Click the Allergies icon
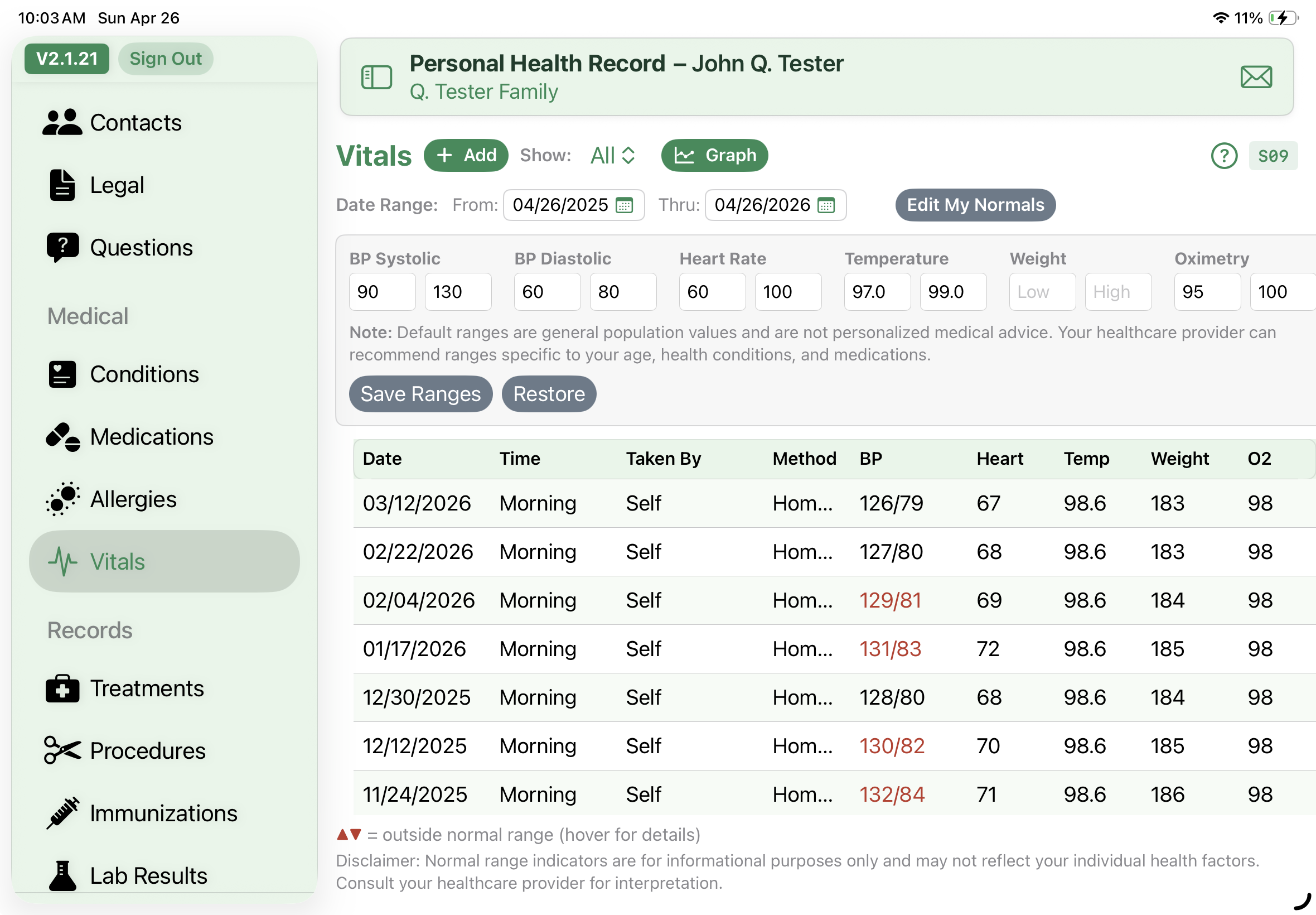1316x915 pixels. [62, 499]
